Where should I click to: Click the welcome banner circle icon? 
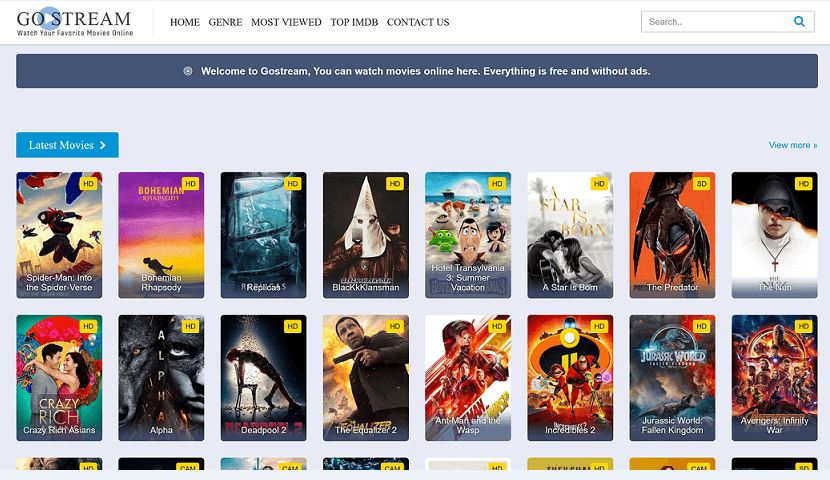coord(188,71)
